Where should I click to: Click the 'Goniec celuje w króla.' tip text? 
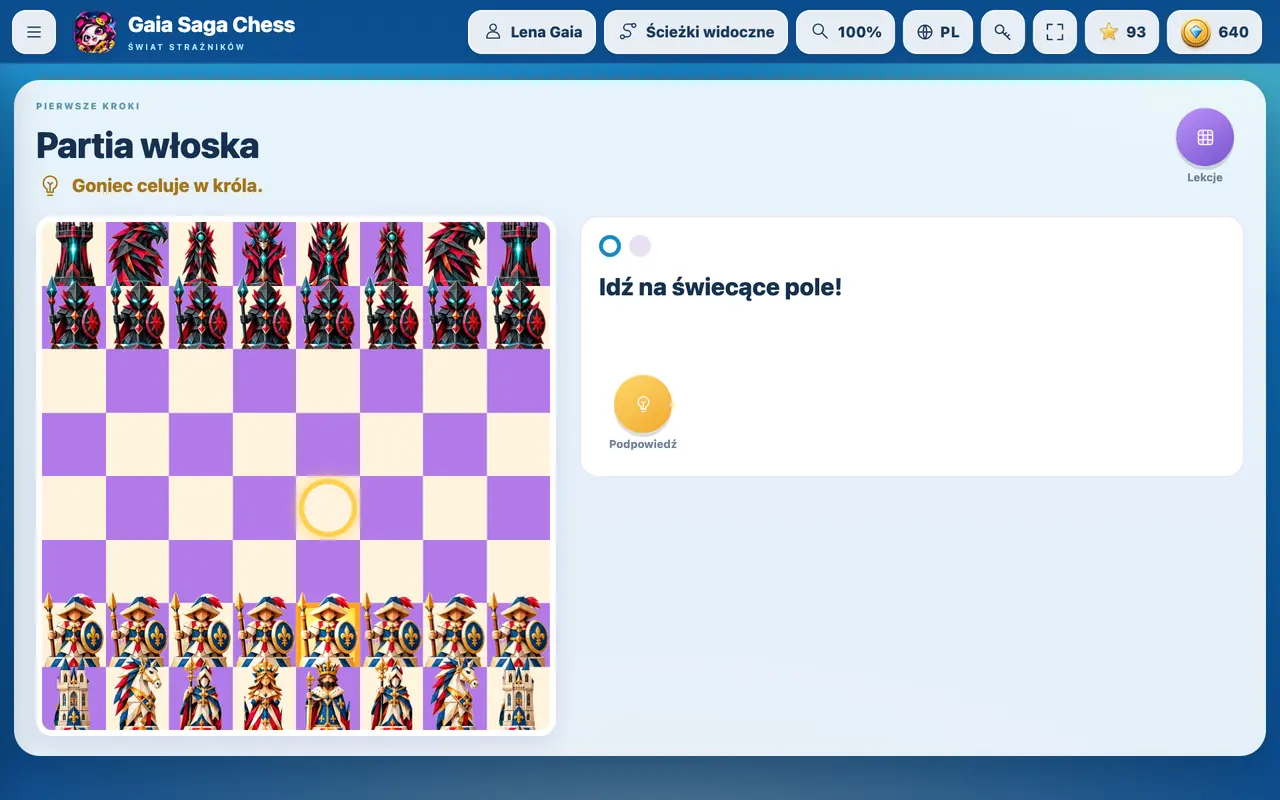167,186
